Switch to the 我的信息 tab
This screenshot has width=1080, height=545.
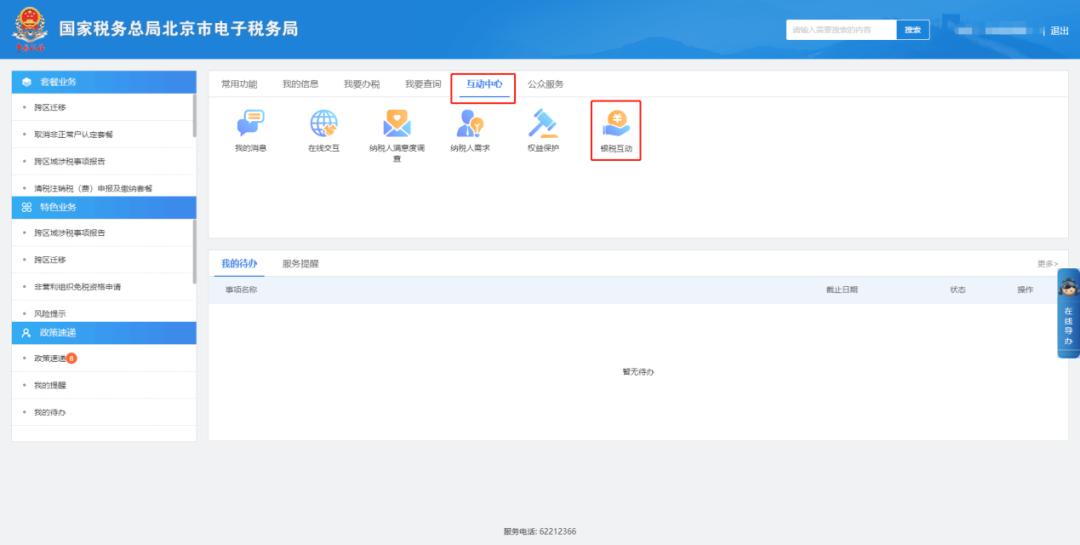click(300, 84)
